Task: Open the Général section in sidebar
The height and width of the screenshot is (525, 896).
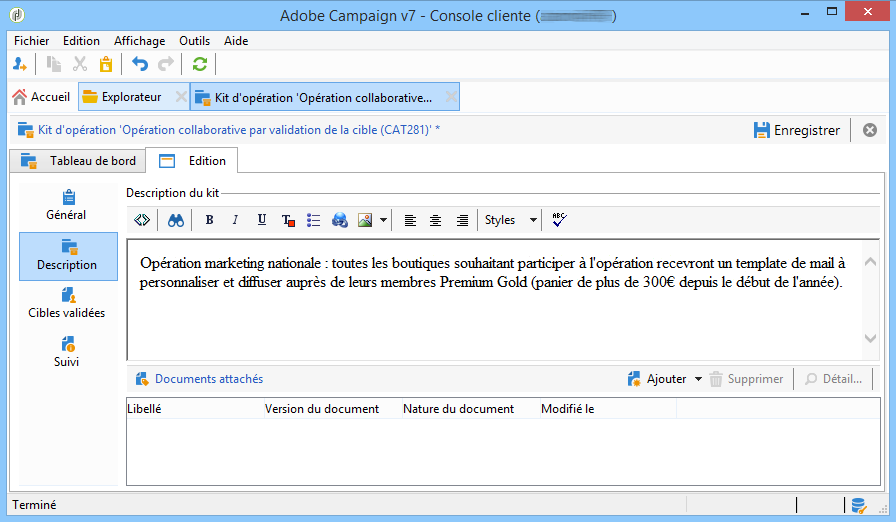Action: pos(66,205)
